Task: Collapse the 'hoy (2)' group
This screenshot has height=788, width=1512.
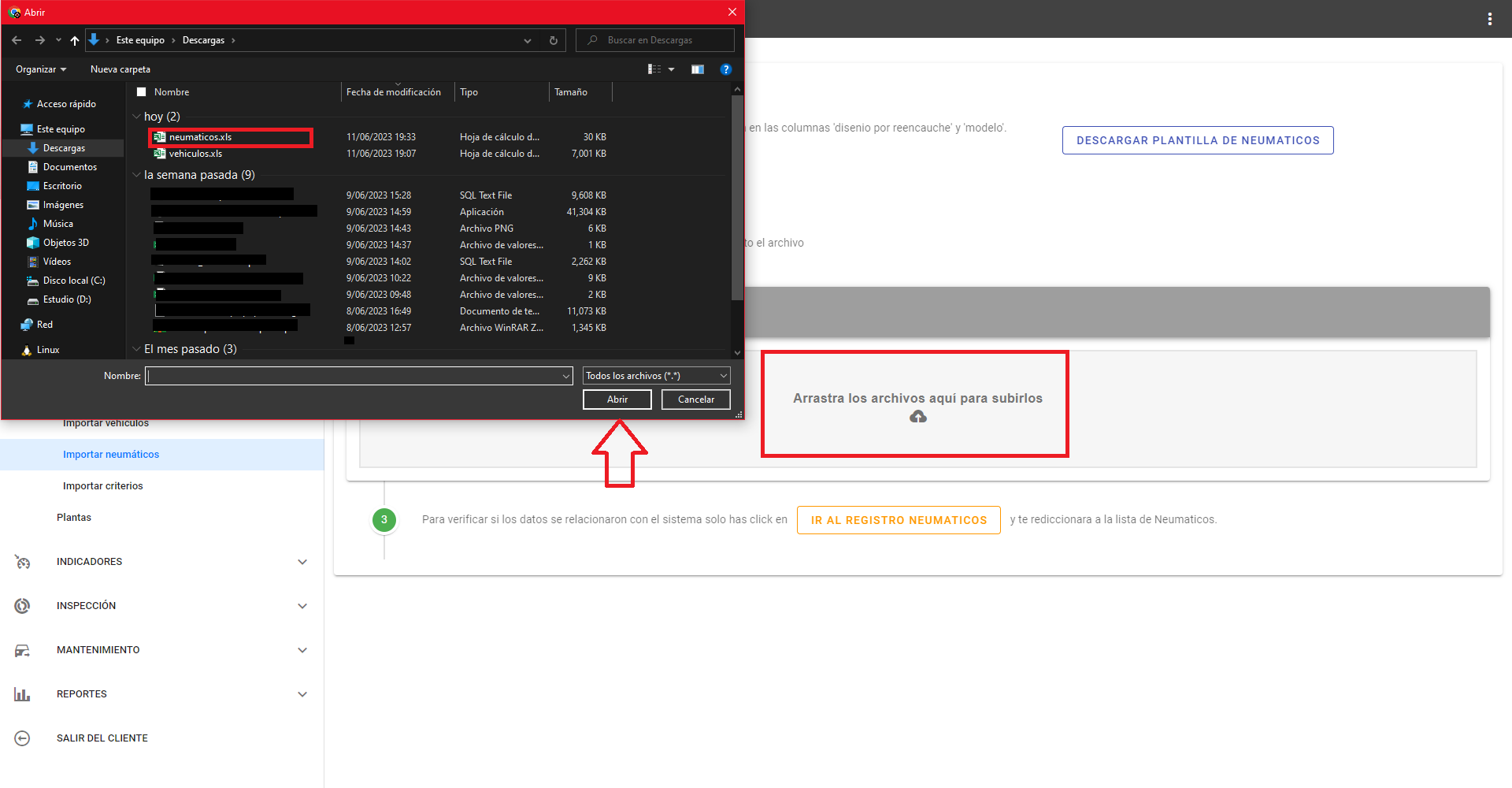Action: 136,117
